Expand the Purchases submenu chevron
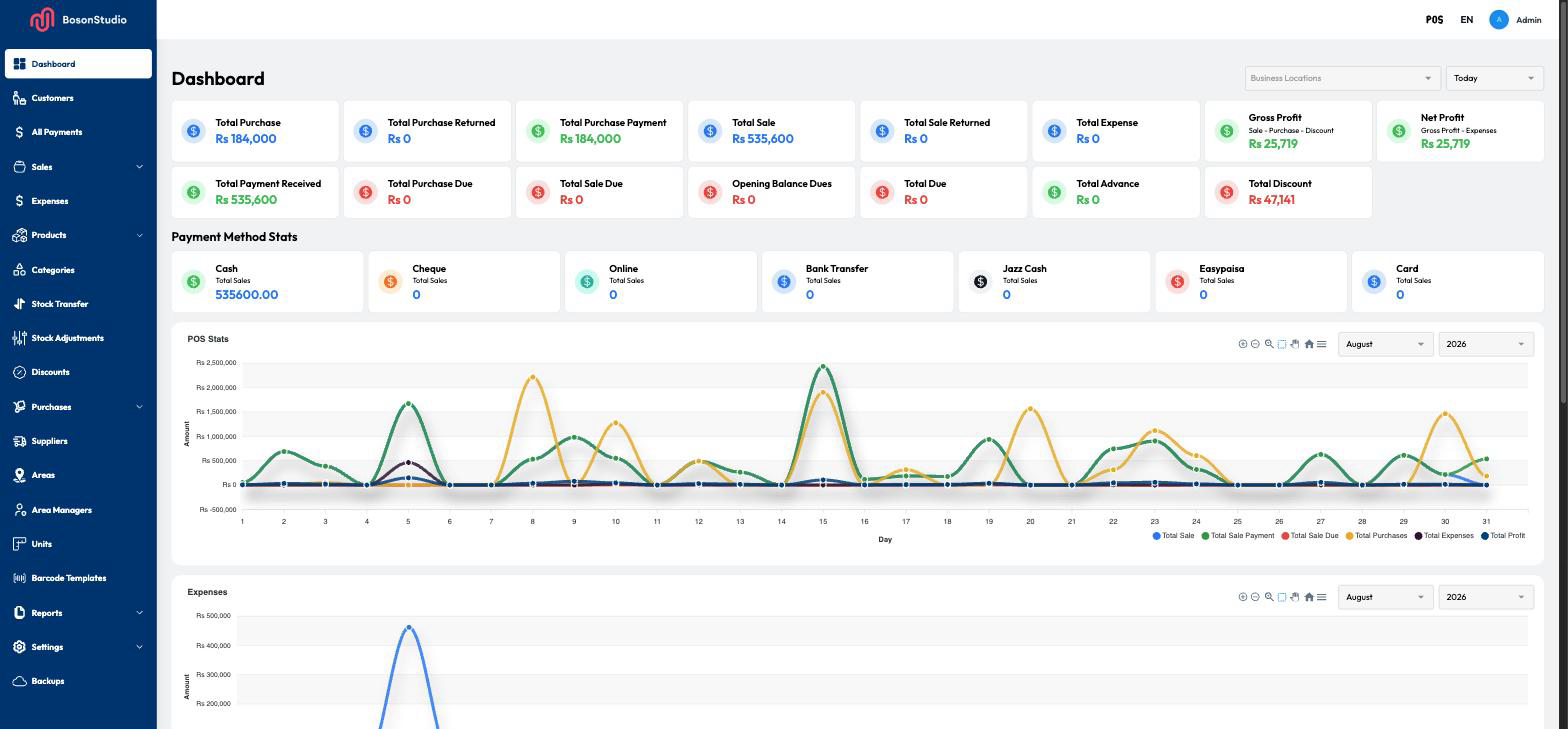Viewport: 1568px width, 729px height. click(x=139, y=407)
